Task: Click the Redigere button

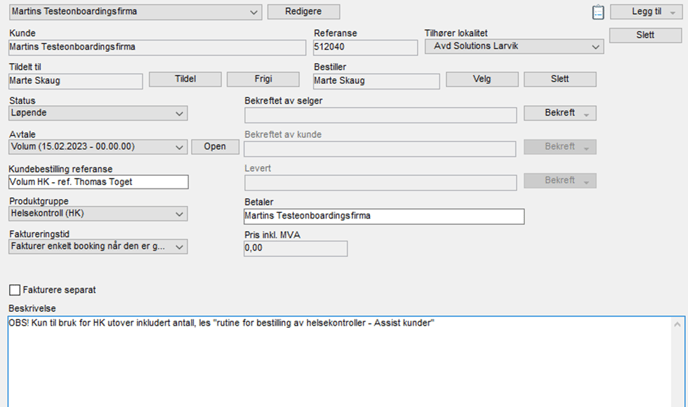Action: pos(303,12)
